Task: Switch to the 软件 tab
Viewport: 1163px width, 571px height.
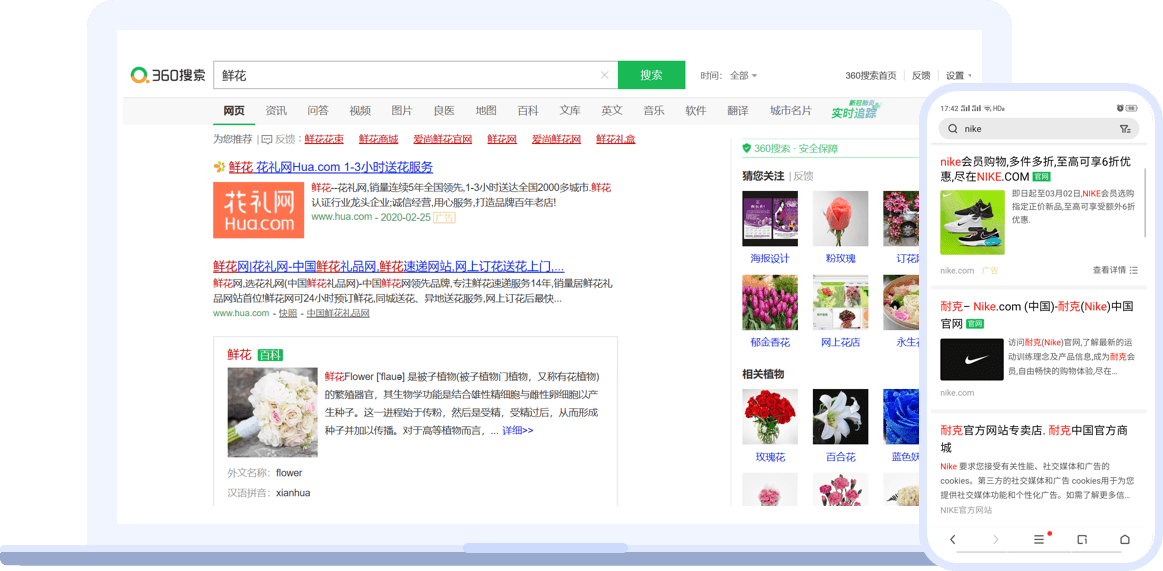Action: coord(696,110)
